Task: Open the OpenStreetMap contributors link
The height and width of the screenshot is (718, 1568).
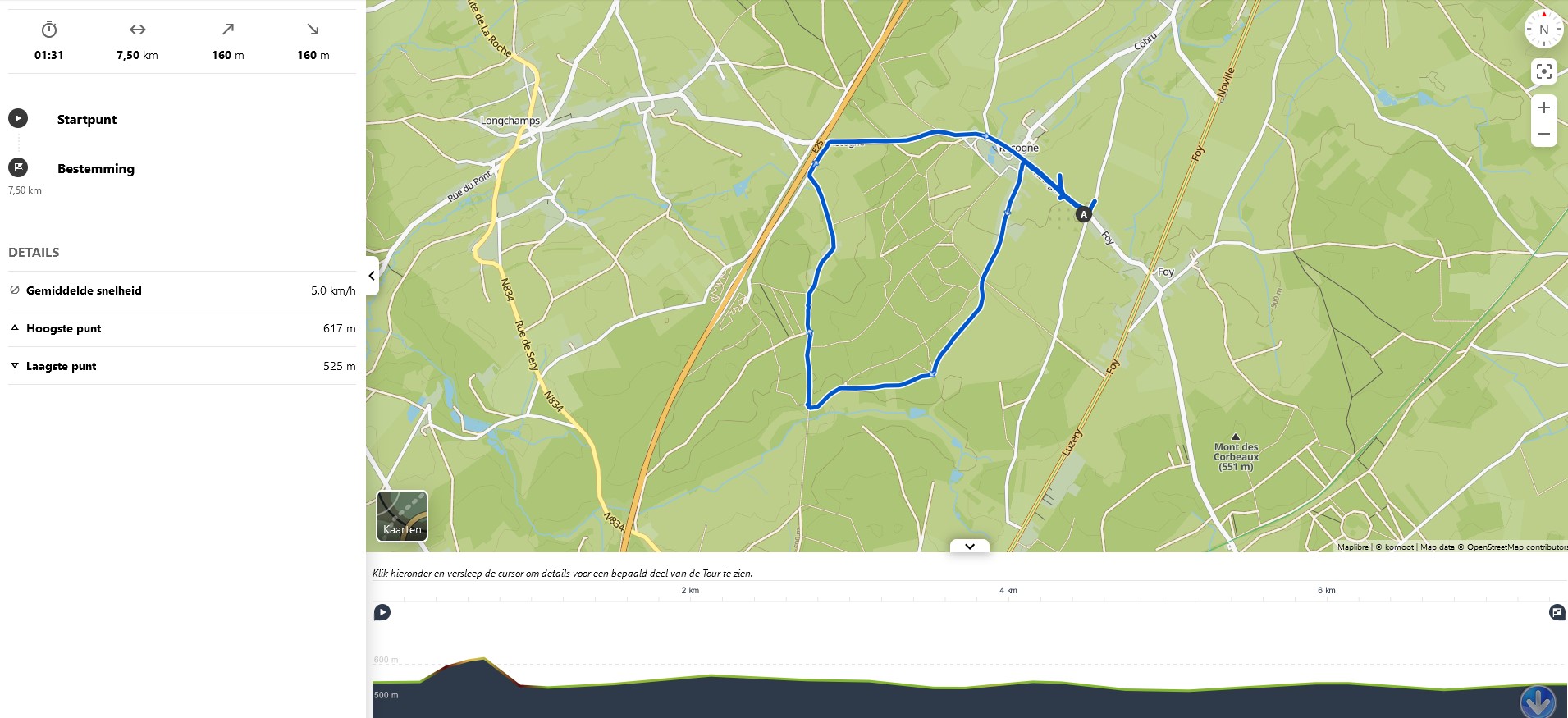Action: click(1517, 547)
